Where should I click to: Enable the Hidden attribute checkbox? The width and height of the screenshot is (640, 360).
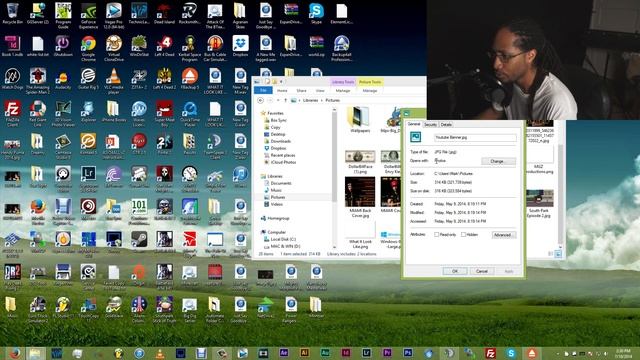(x=463, y=235)
